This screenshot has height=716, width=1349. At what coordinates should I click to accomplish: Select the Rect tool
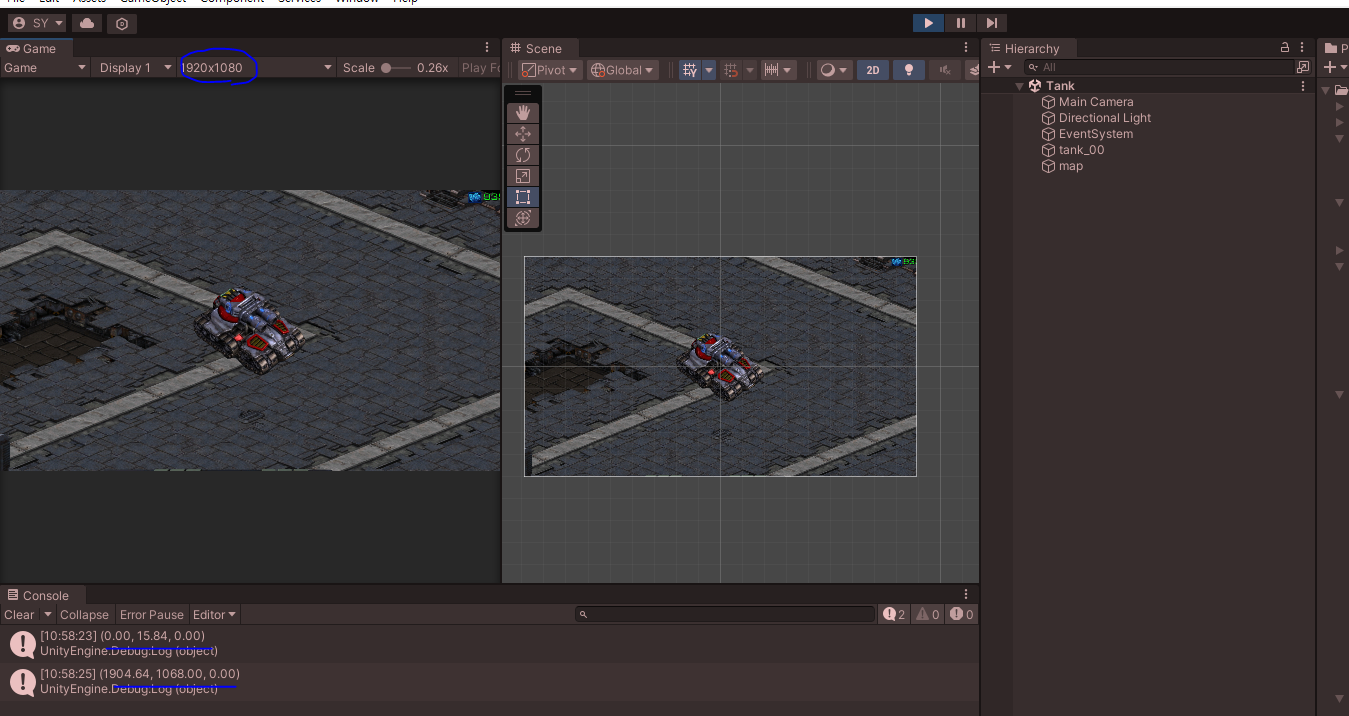point(523,197)
